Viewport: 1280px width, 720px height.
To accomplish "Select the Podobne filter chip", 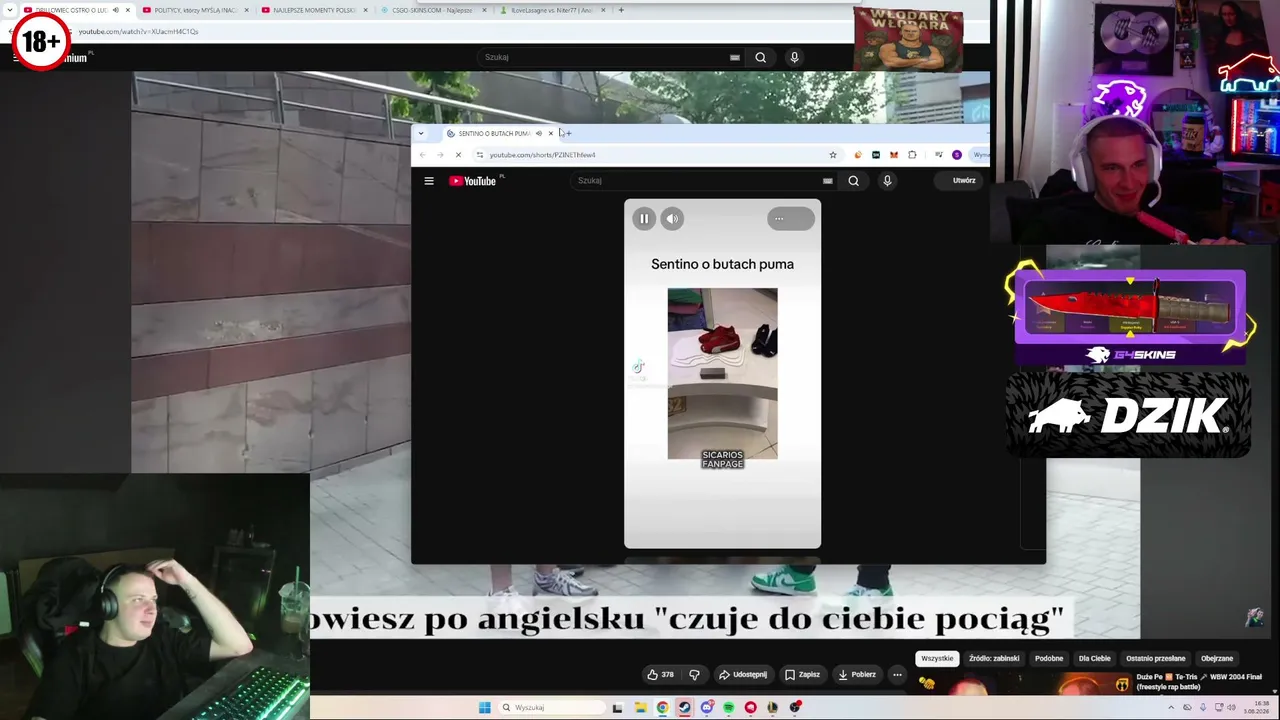I will coord(1049,659).
